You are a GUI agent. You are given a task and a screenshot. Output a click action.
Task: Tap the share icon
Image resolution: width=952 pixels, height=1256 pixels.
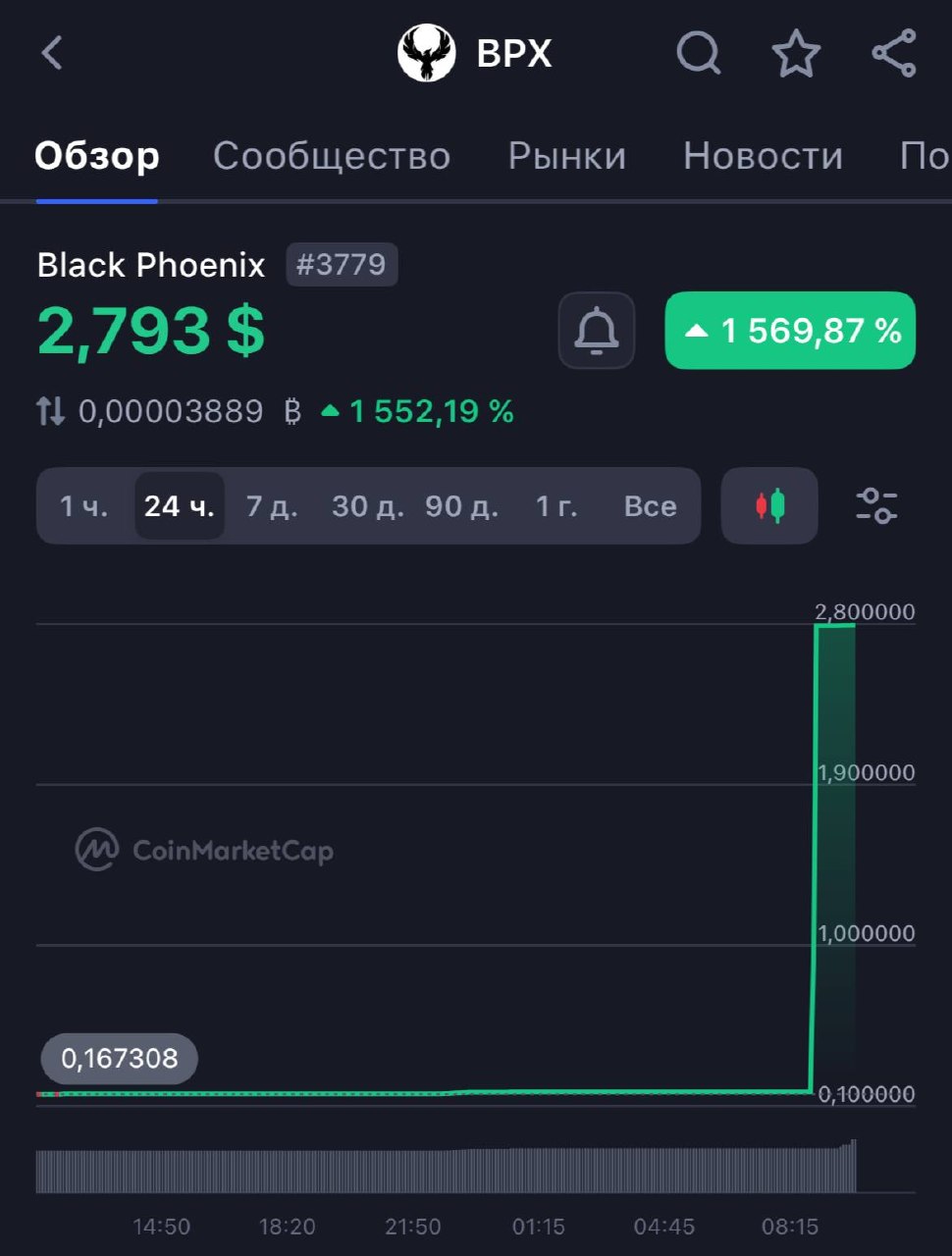tap(894, 53)
